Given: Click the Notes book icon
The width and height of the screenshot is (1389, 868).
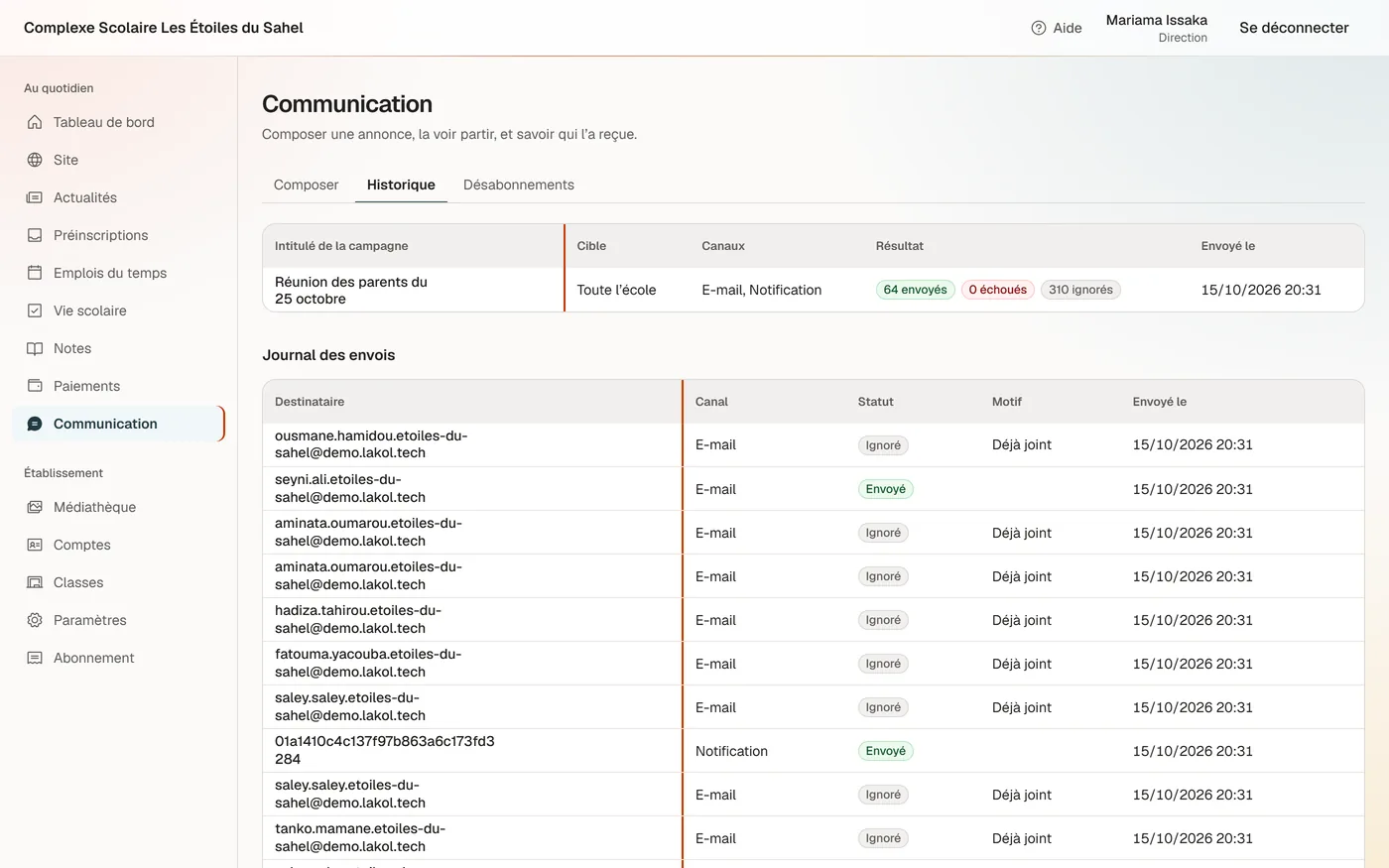Looking at the screenshot, I should [x=35, y=348].
